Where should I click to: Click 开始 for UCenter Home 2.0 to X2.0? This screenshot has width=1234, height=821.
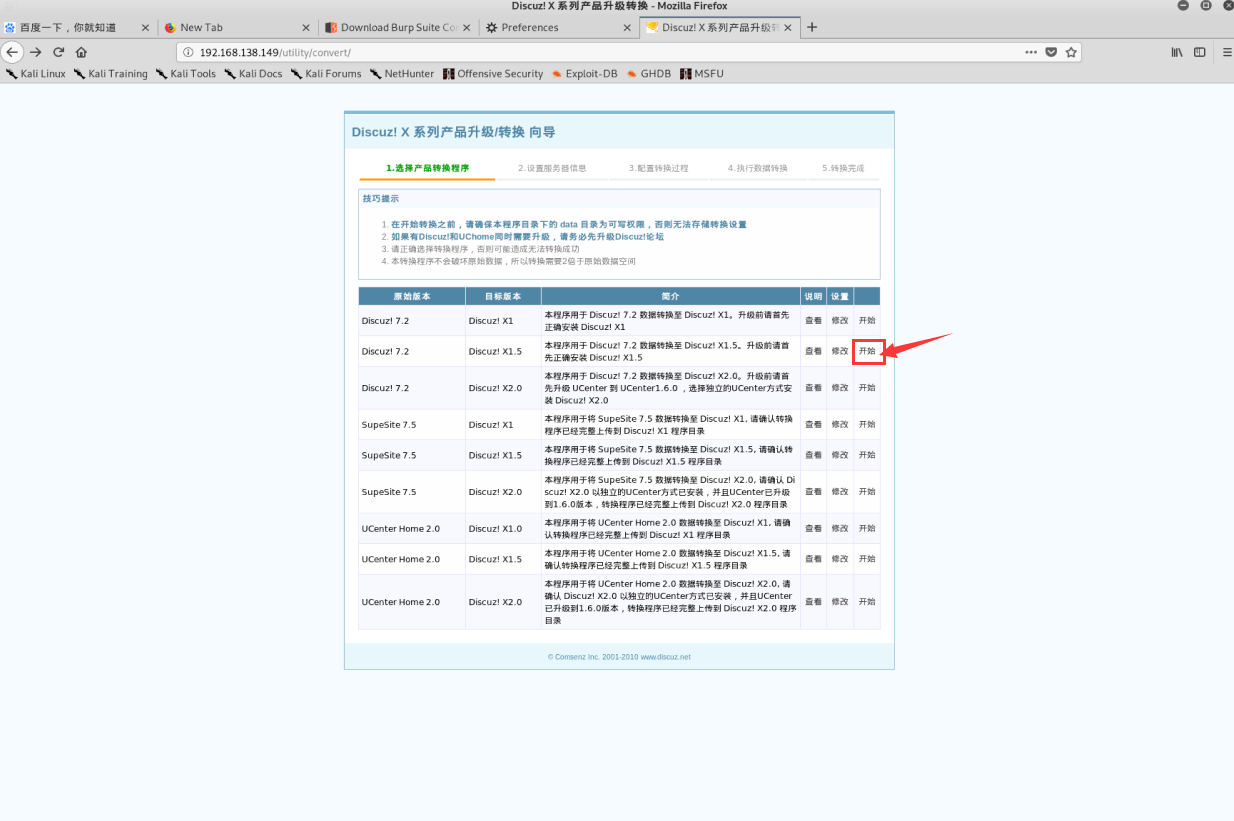coord(867,602)
